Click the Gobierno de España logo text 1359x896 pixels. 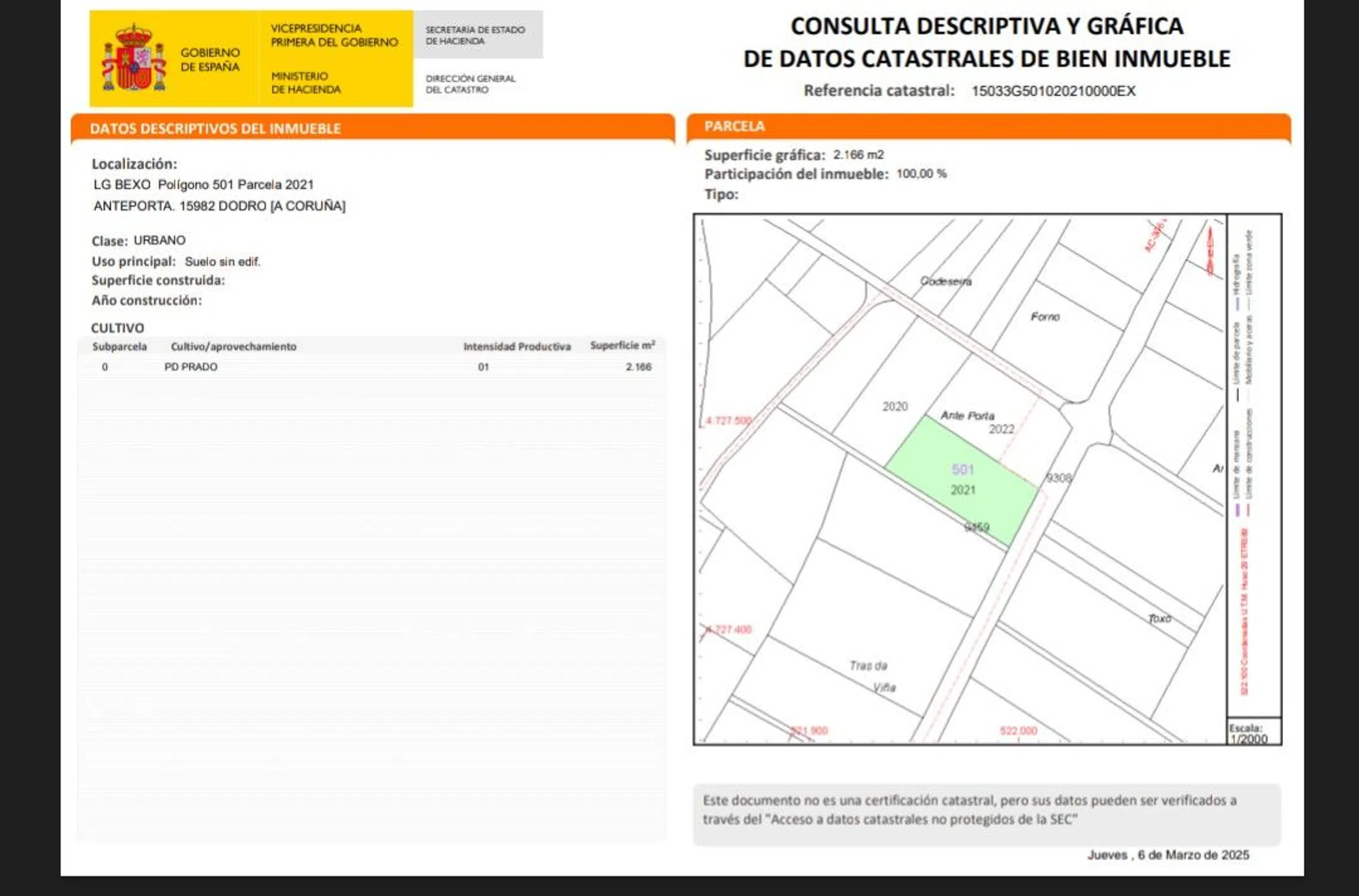click(x=210, y=60)
